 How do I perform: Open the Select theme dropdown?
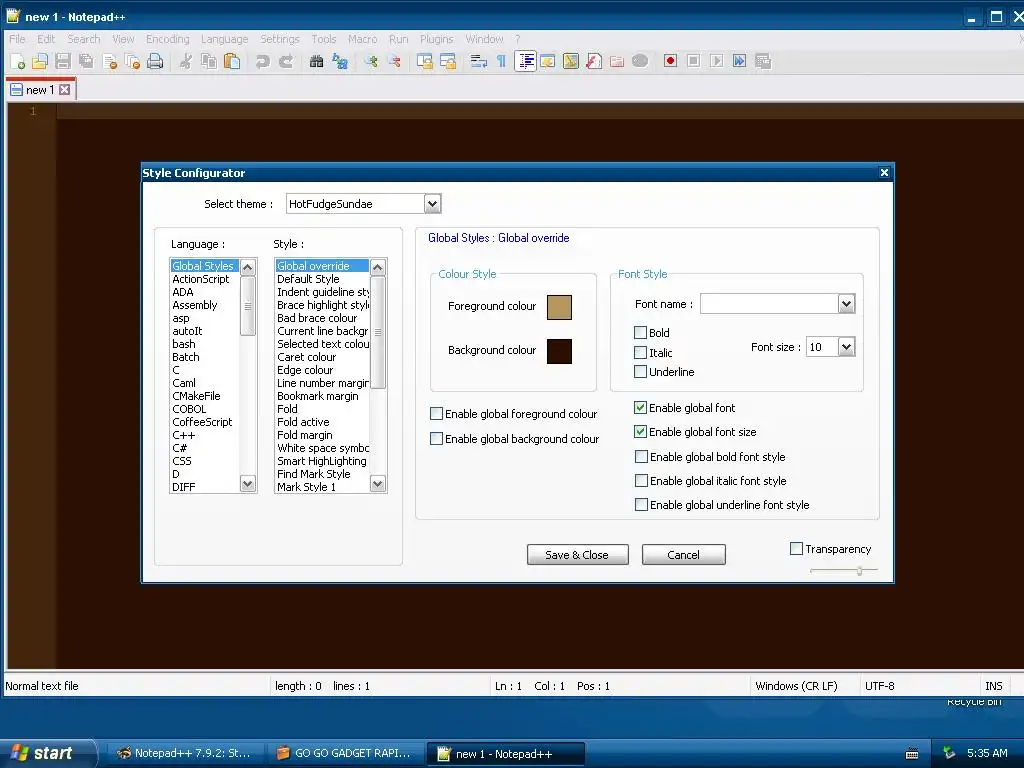pyautogui.click(x=432, y=204)
